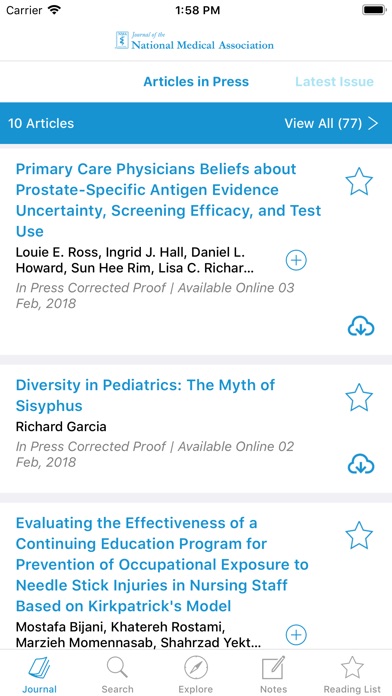This screenshot has height=696, width=392.
Task: Download the Diversity in Pediatrics article
Action: [x=360, y=464]
